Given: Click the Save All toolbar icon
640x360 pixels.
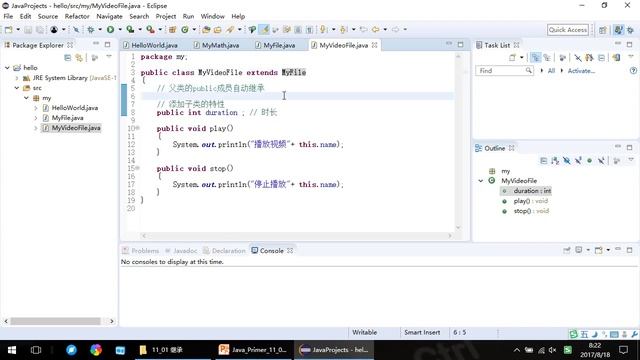Looking at the screenshot, I should [40, 29].
